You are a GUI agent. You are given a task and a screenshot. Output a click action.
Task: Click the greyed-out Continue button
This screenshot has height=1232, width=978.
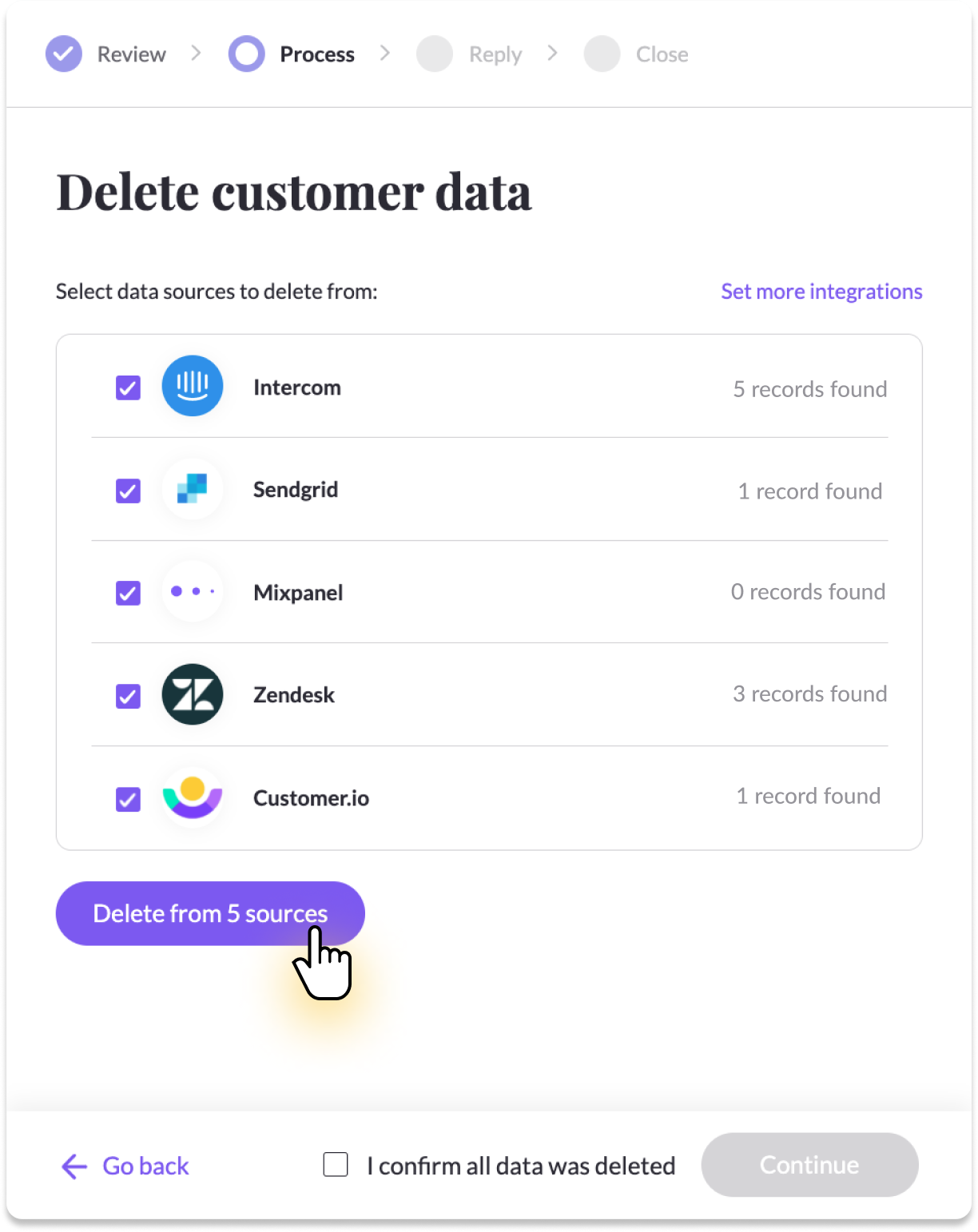point(809,1165)
